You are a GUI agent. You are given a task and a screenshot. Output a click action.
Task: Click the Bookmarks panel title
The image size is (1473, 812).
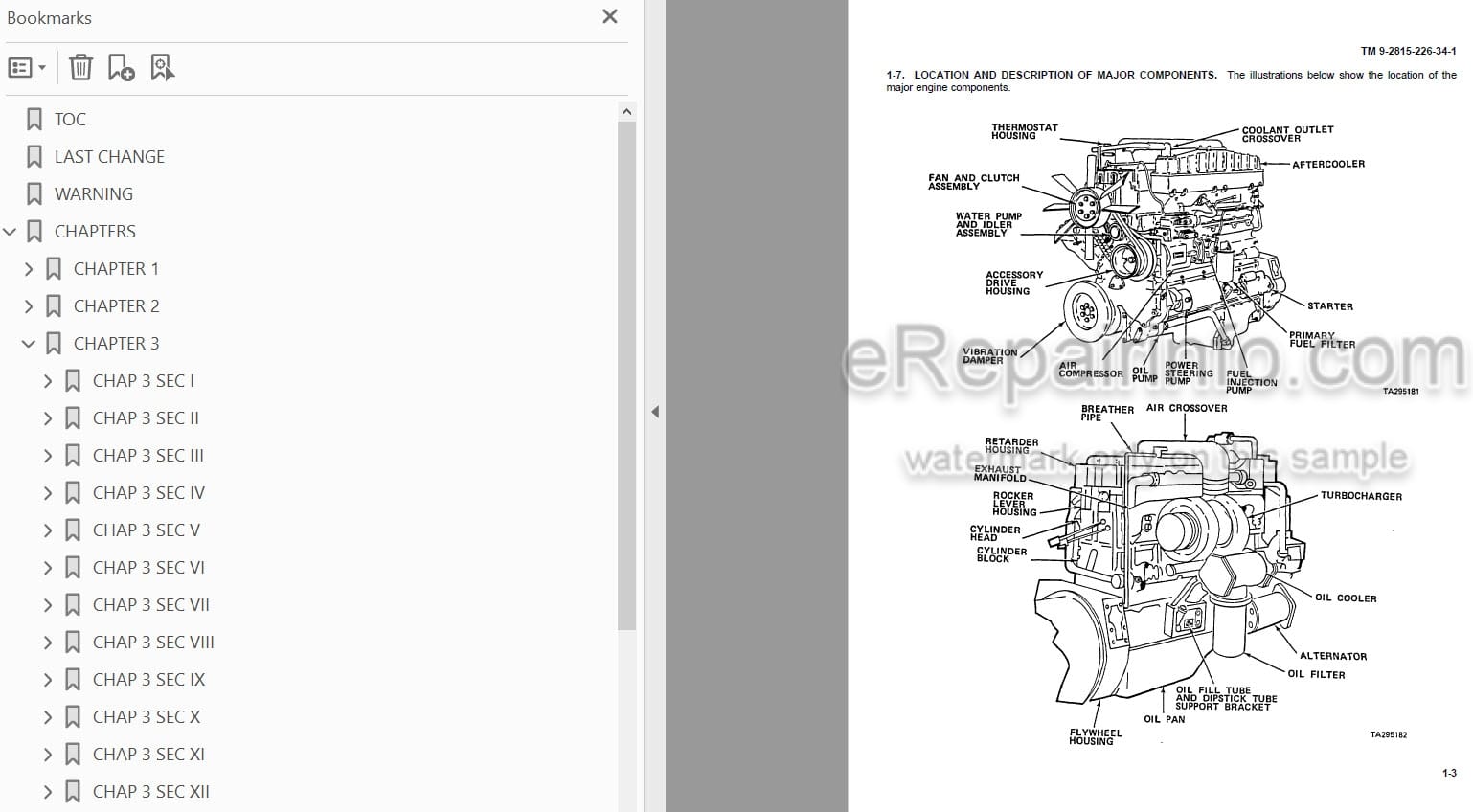coord(49,18)
